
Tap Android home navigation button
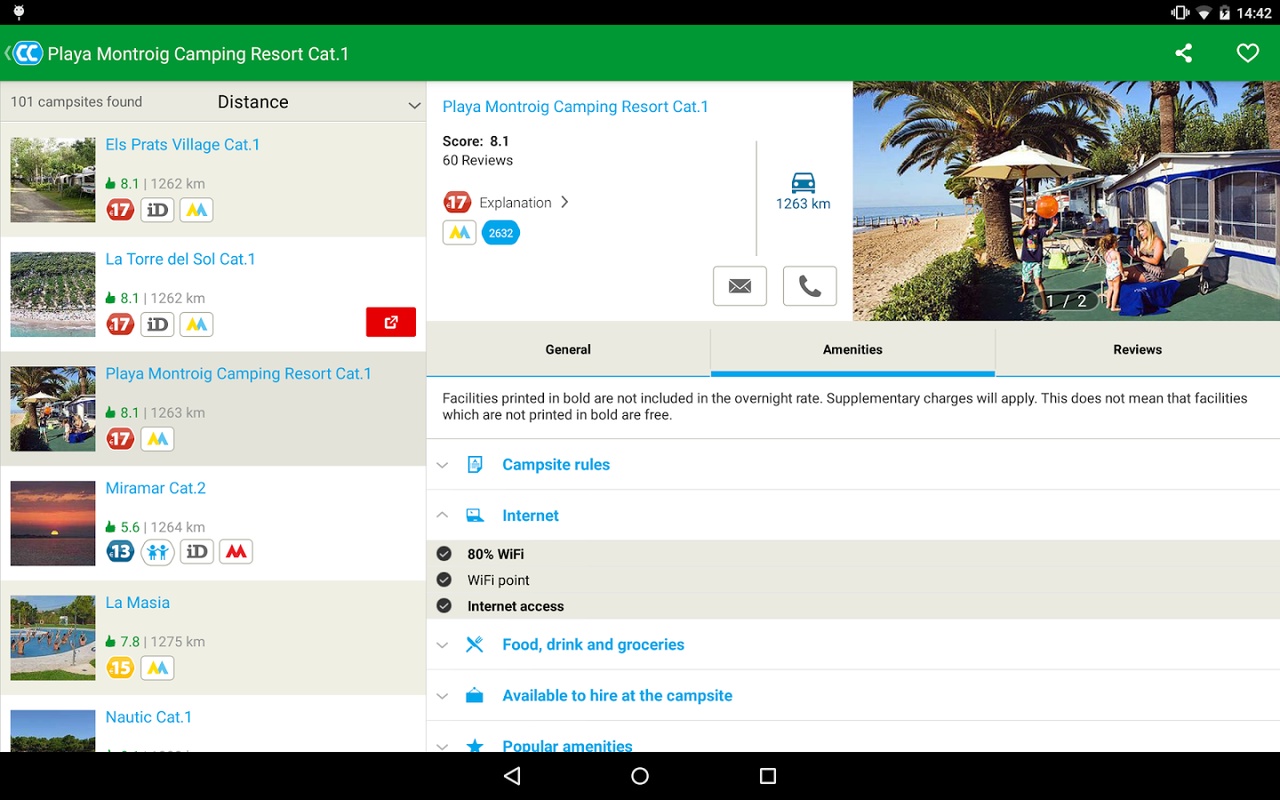[x=640, y=776]
